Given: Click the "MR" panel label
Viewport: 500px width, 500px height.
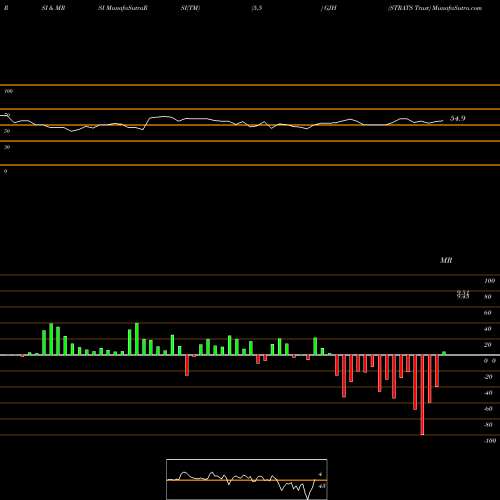Looking at the screenshot, I should (446, 260).
